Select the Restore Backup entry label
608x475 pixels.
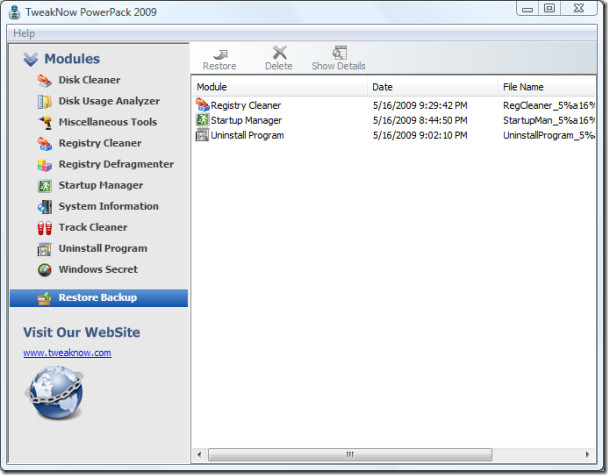(x=98, y=298)
